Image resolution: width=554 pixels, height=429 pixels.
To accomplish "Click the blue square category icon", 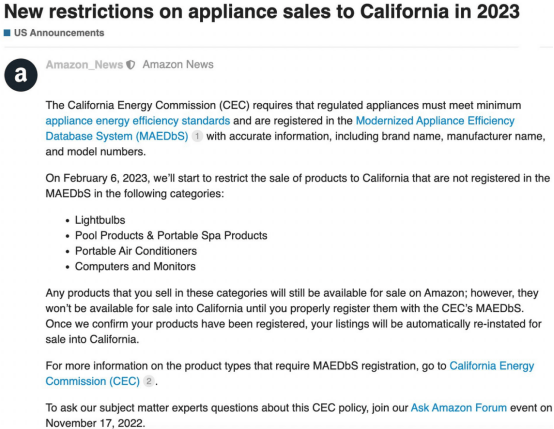I will point(7,33).
